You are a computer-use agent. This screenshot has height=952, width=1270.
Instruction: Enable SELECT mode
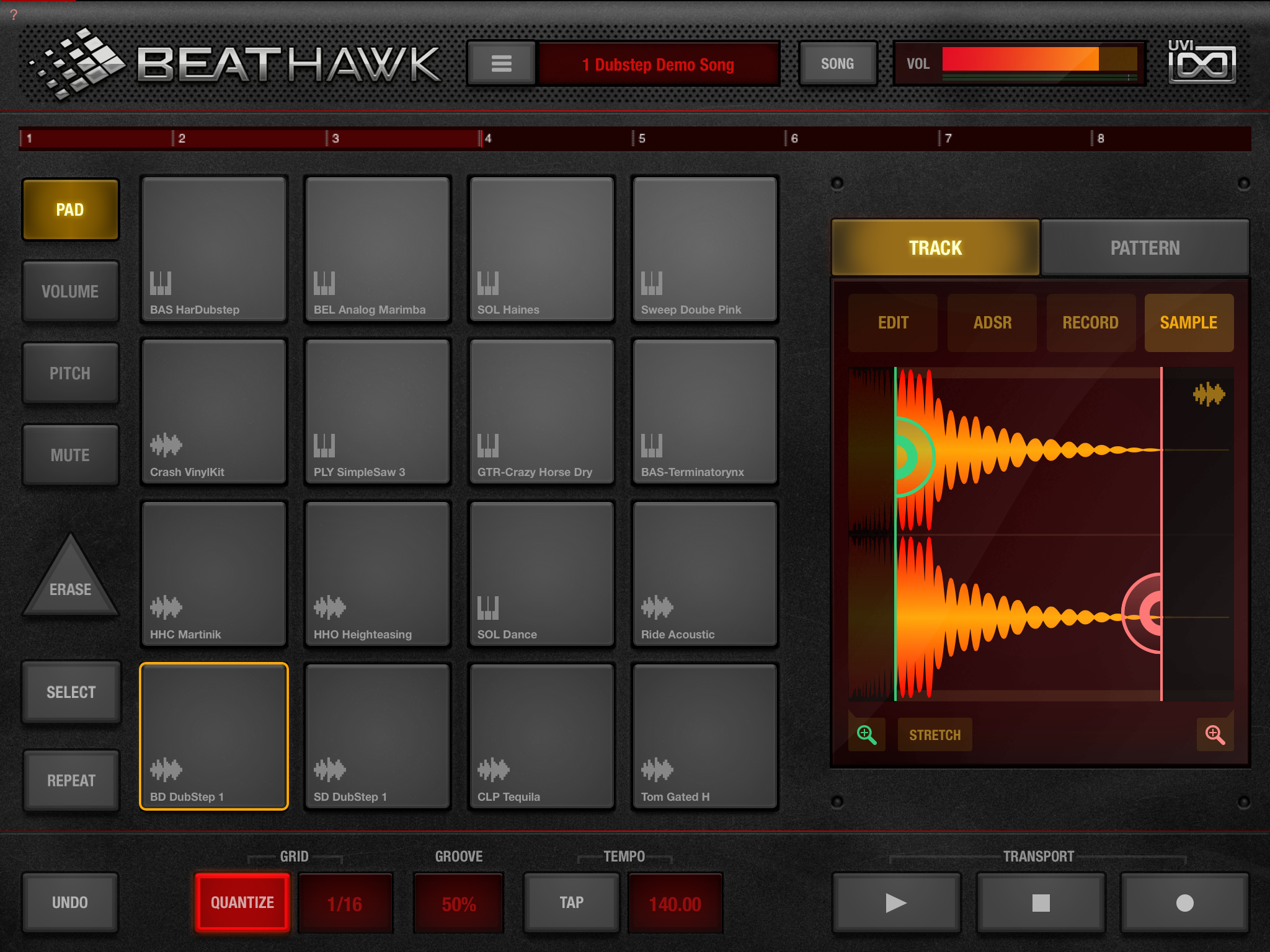point(71,692)
